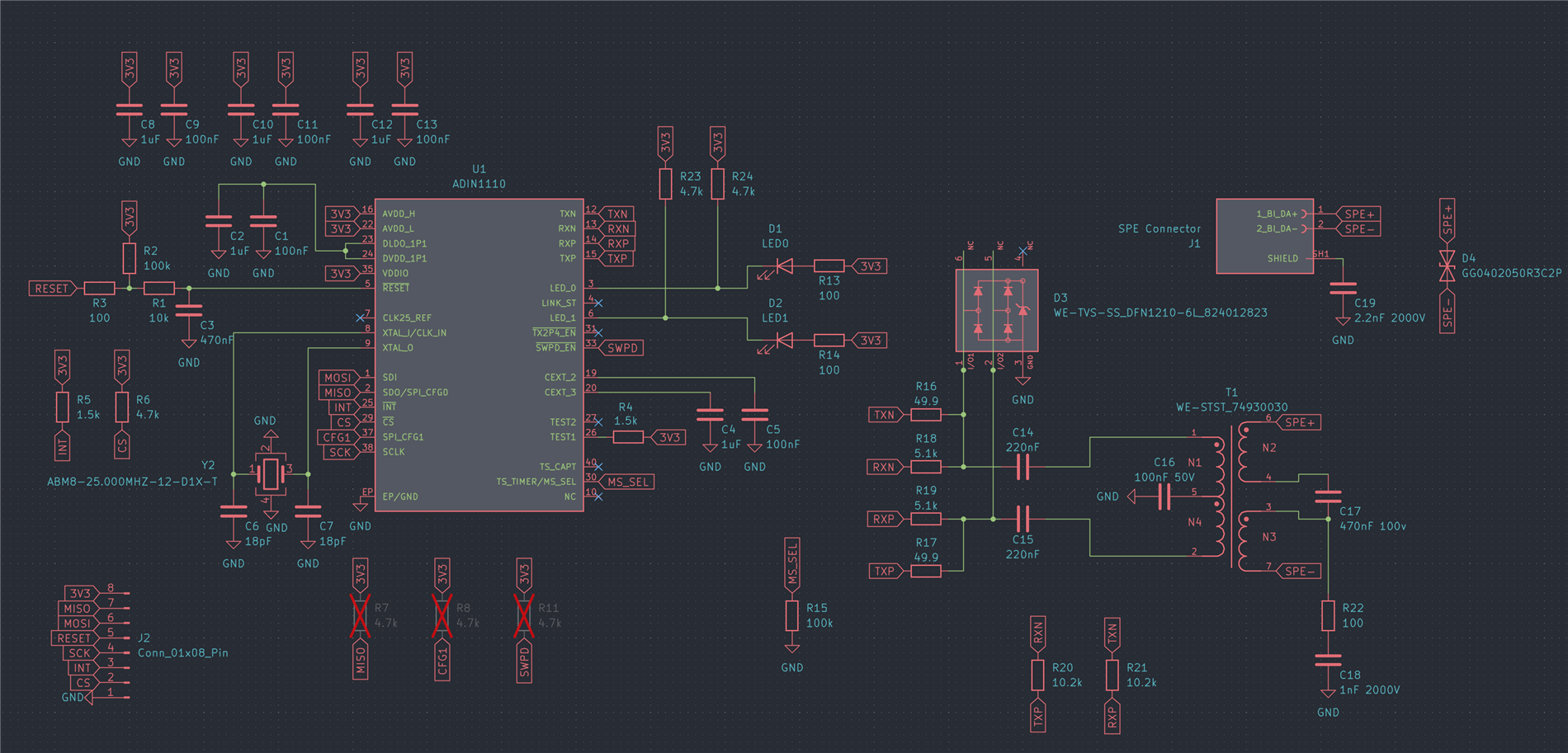1568x753 pixels.
Task: Select the C18 1nF capacitor symbol
Action: [1328, 660]
